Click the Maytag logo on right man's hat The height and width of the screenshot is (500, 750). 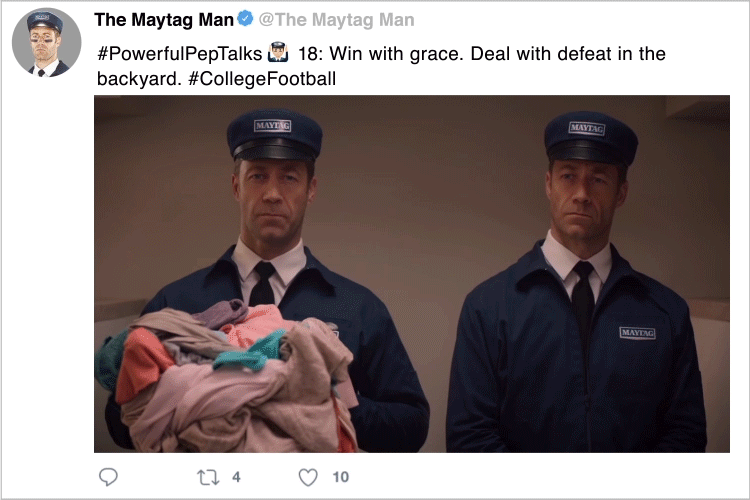click(587, 128)
